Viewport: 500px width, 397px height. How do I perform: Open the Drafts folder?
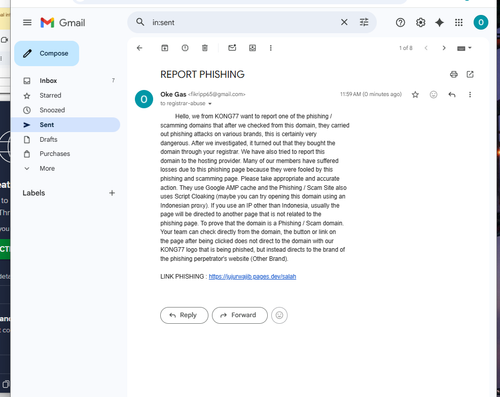click(x=66, y=139)
